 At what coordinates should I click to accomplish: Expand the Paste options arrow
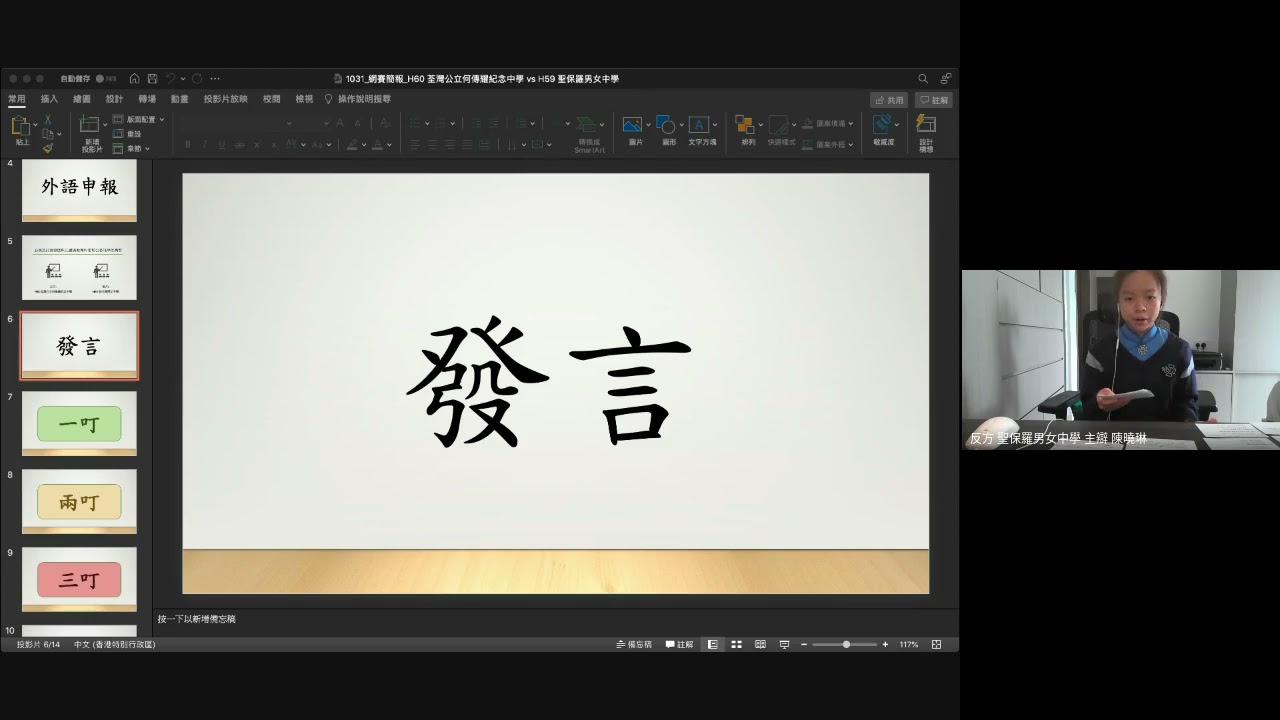(x=35, y=125)
